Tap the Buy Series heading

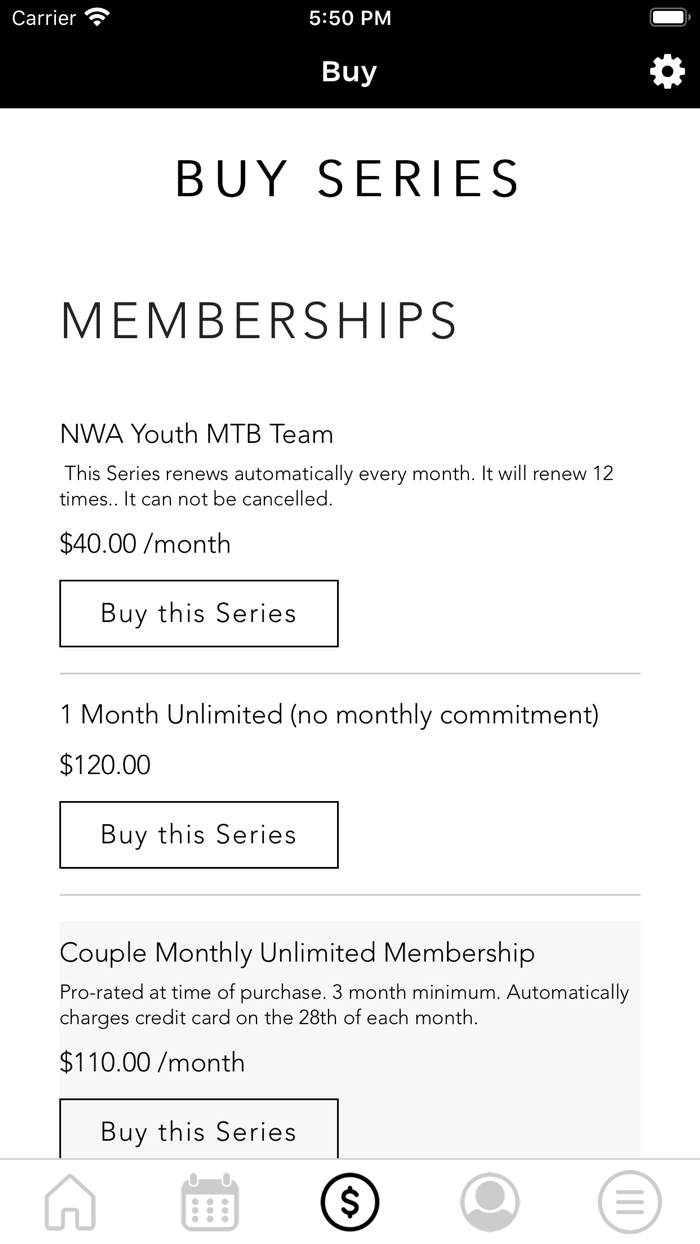point(349,179)
